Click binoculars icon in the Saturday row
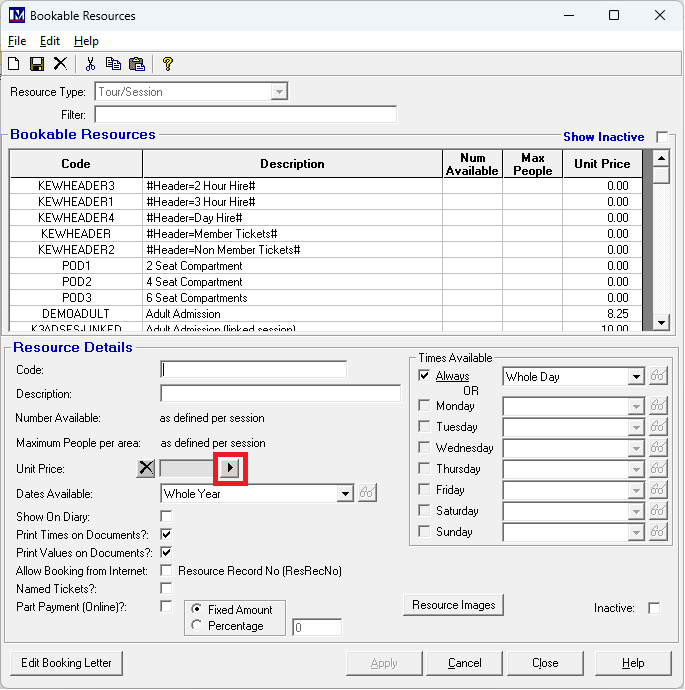The image size is (685, 690). coord(658,510)
